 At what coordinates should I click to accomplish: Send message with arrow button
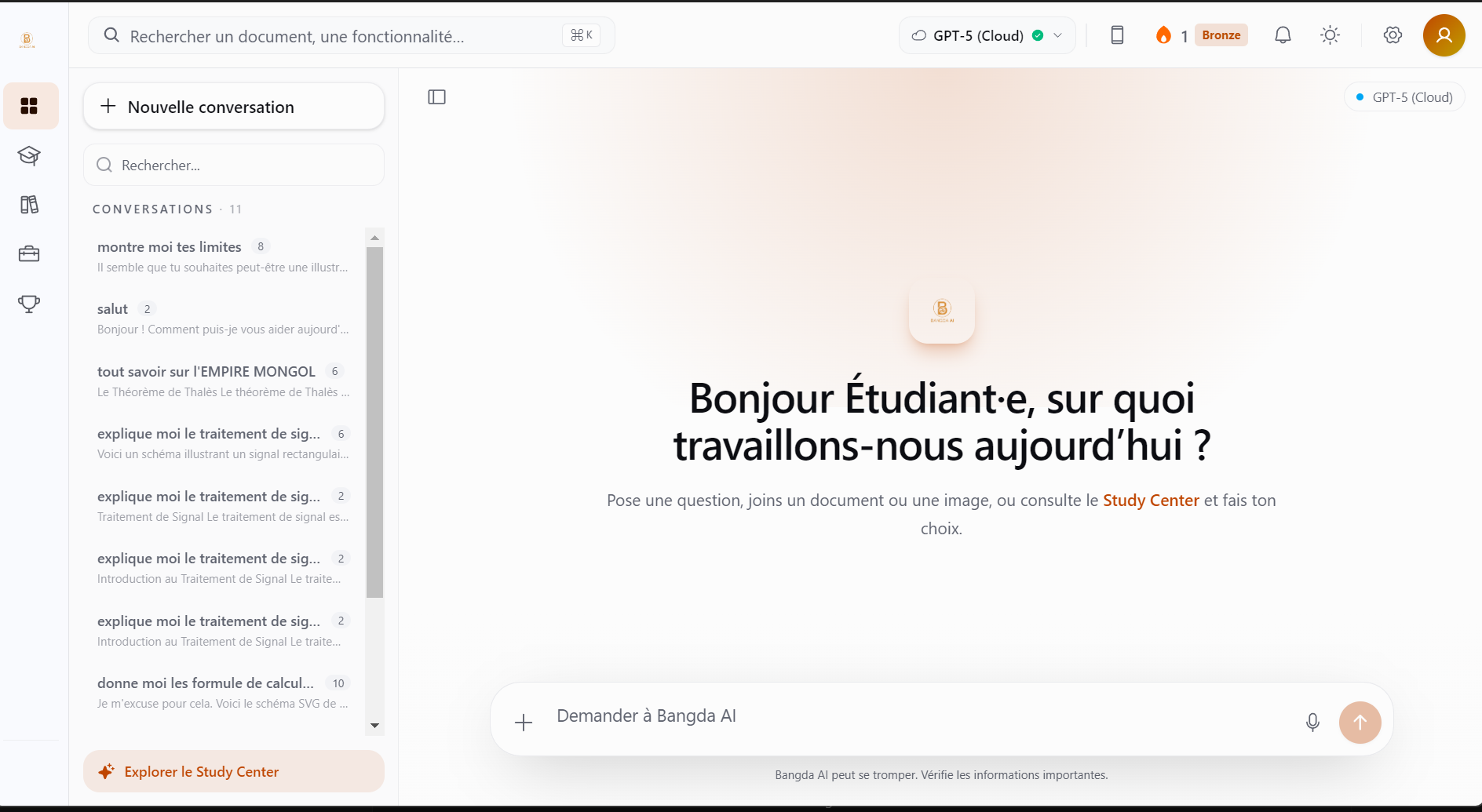1360,723
